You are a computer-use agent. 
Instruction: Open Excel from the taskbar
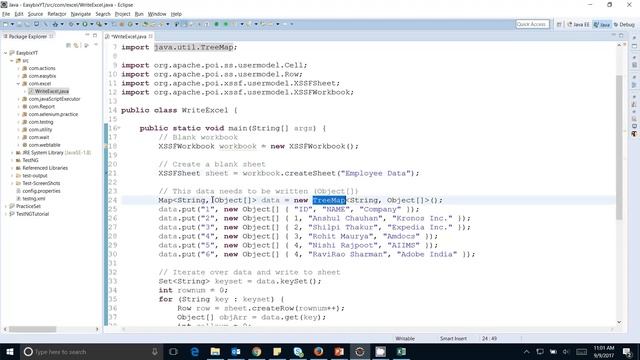[401, 352]
